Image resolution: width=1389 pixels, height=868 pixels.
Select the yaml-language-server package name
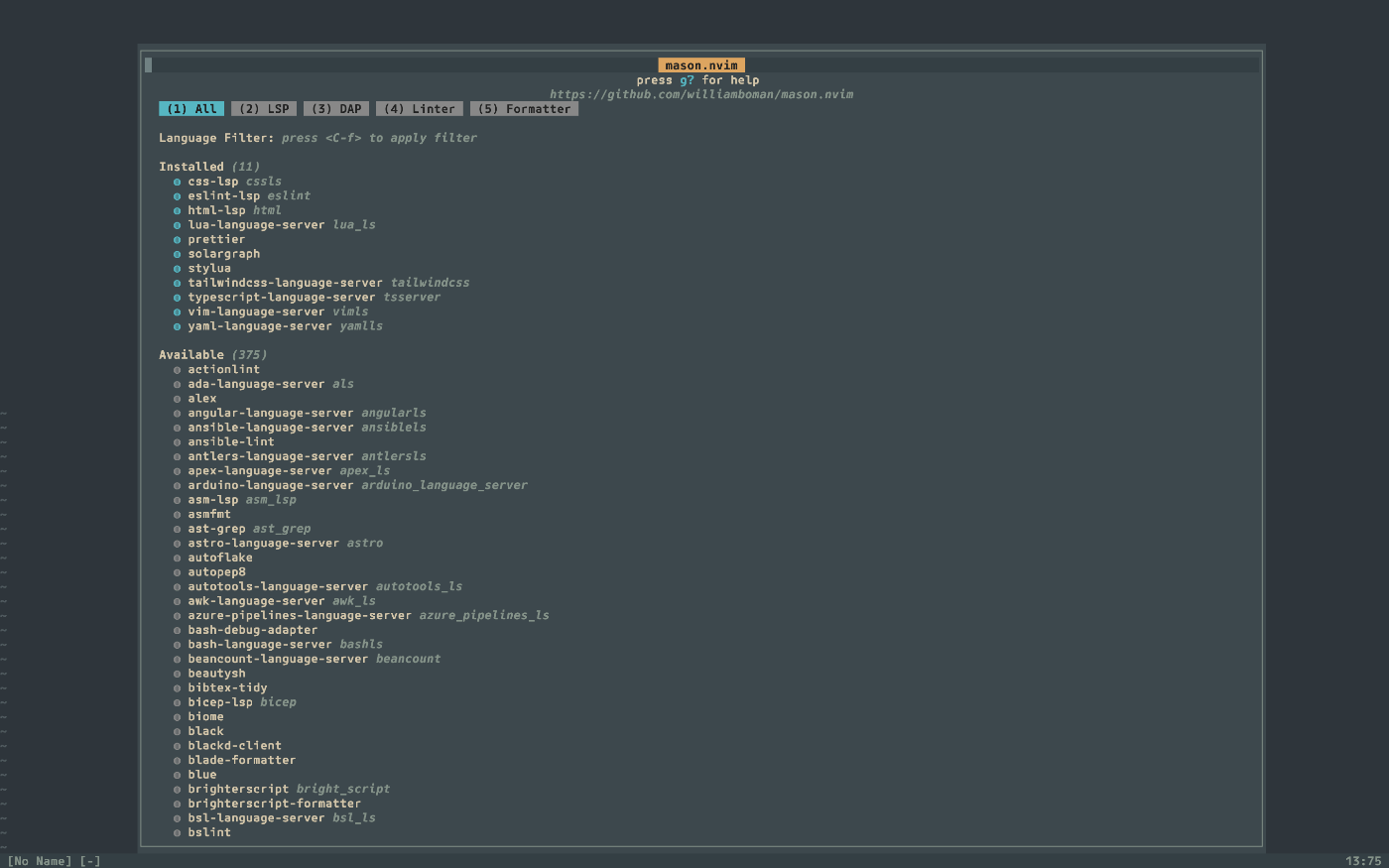coord(260,325)
